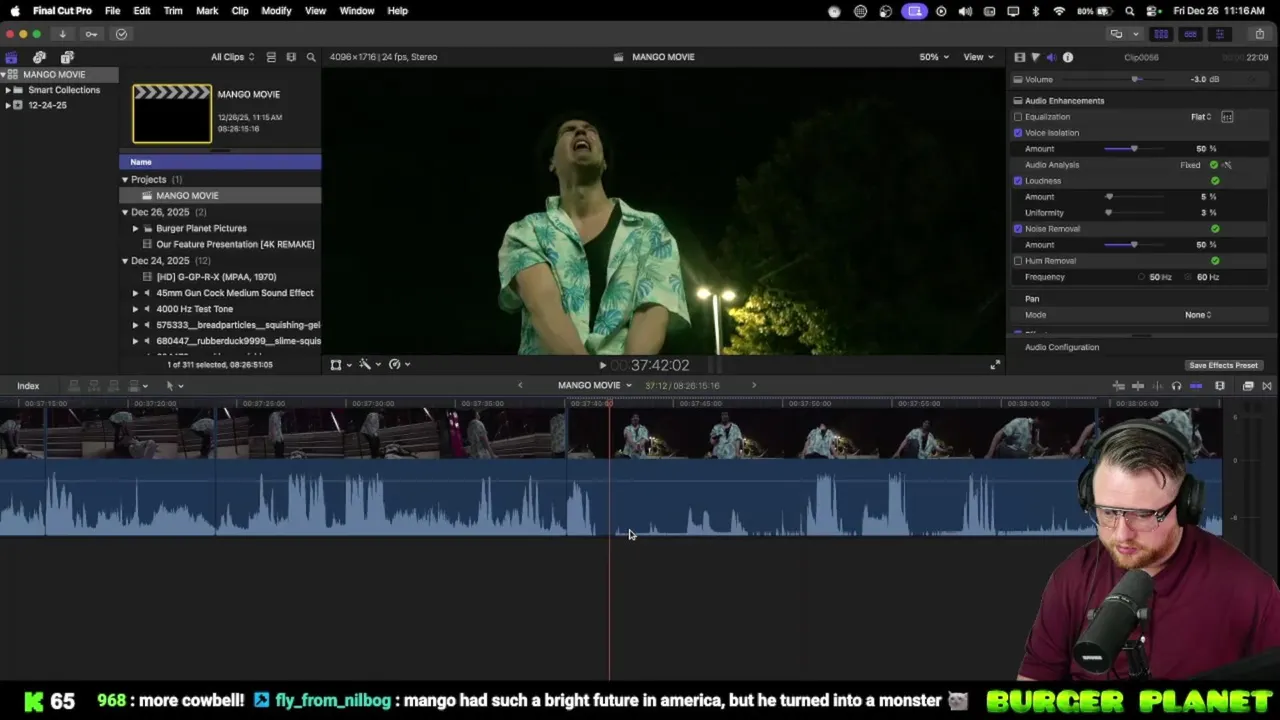
Task: Open the Mark menu
Action: pyautogui.click(x=207, y=11)
